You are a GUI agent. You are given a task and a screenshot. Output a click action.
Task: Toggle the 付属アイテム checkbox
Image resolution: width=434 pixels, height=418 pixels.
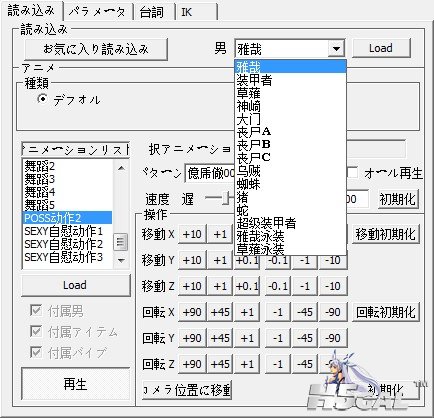tap(36, 331)
